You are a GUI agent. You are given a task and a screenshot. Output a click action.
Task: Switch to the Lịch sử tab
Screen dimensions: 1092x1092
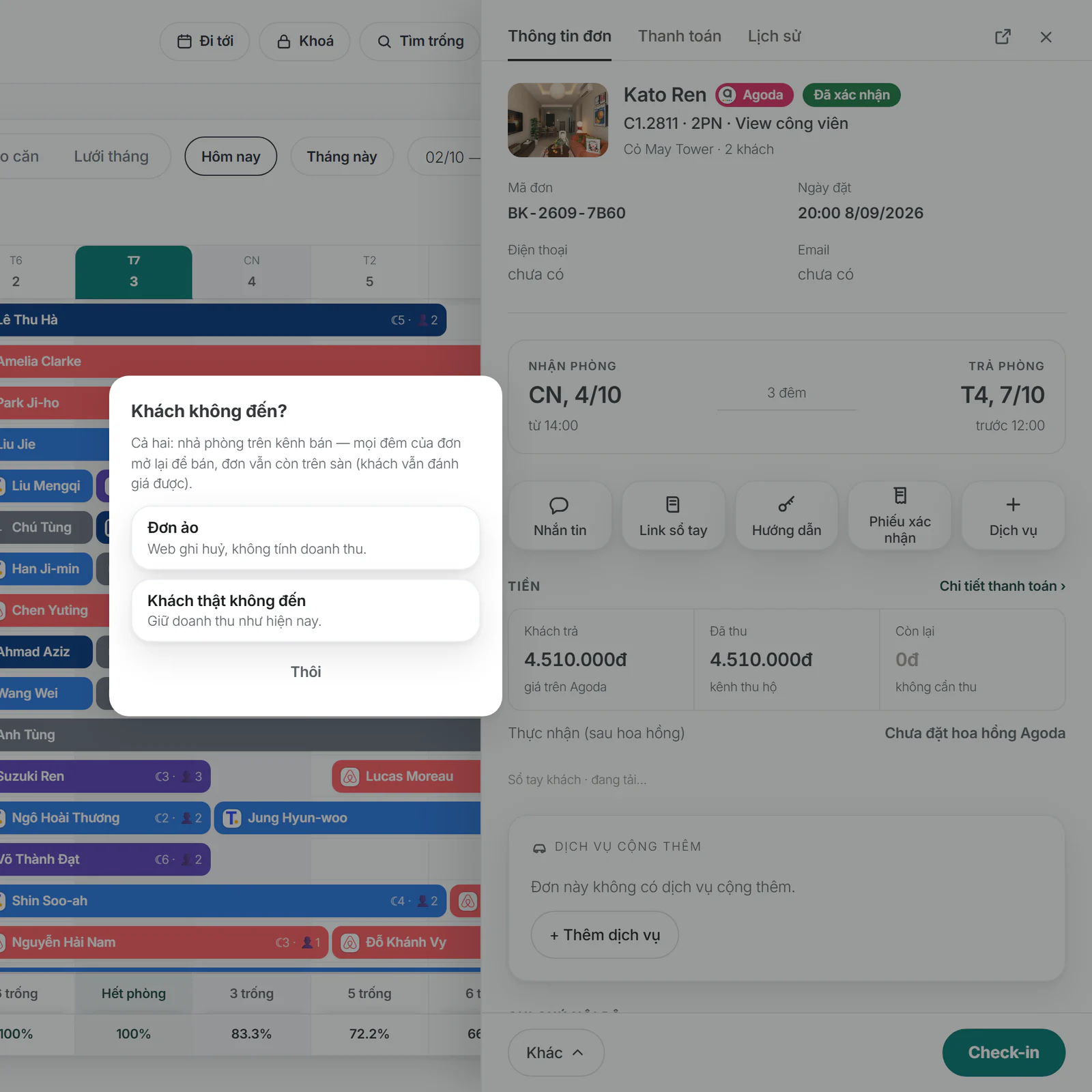click(x=774, y=36)
